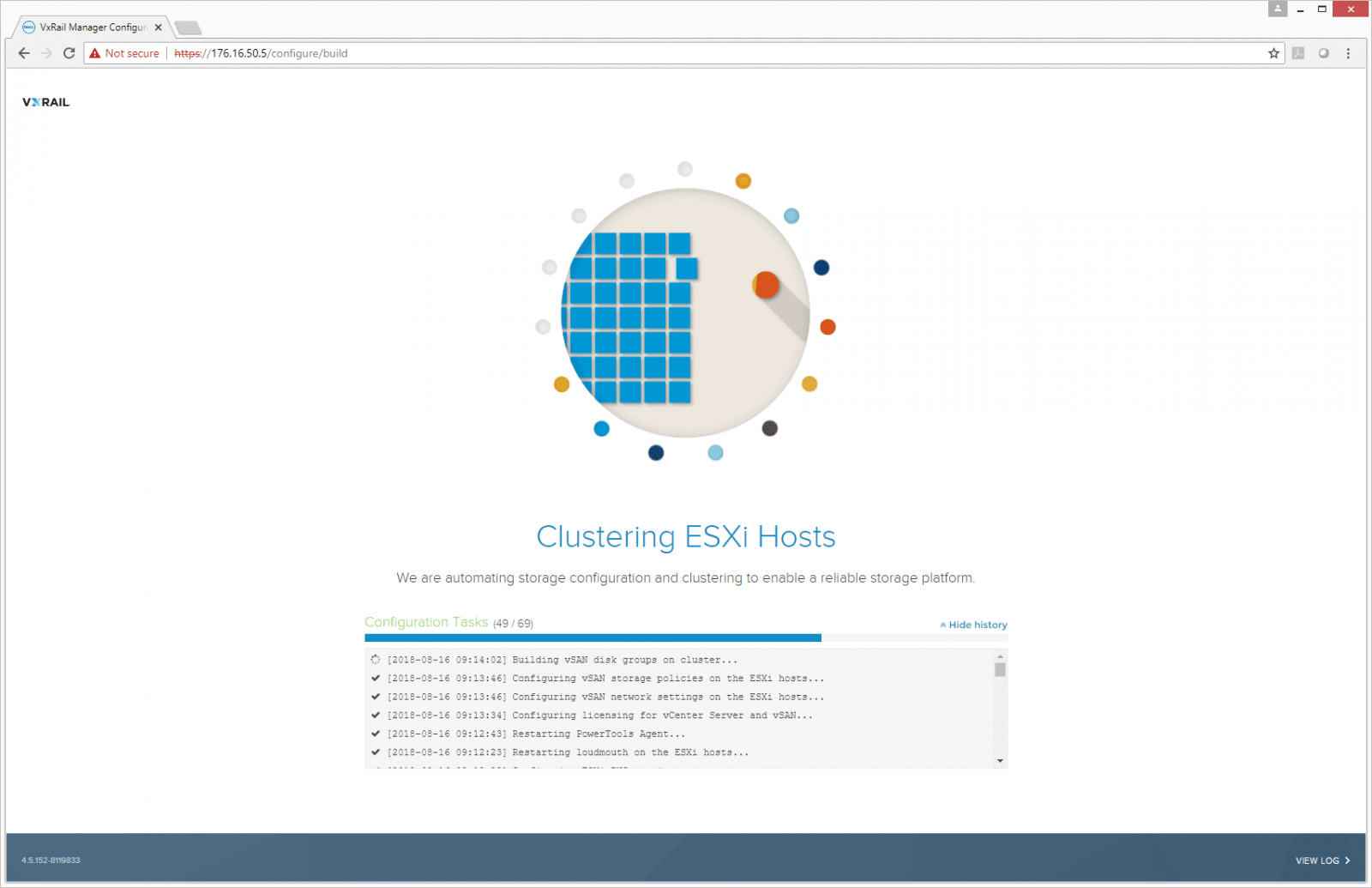Image resolution: width=1372 pixels, height=888 pixels.
Task: Open a new browser tab
Action: tap(188, 28)
